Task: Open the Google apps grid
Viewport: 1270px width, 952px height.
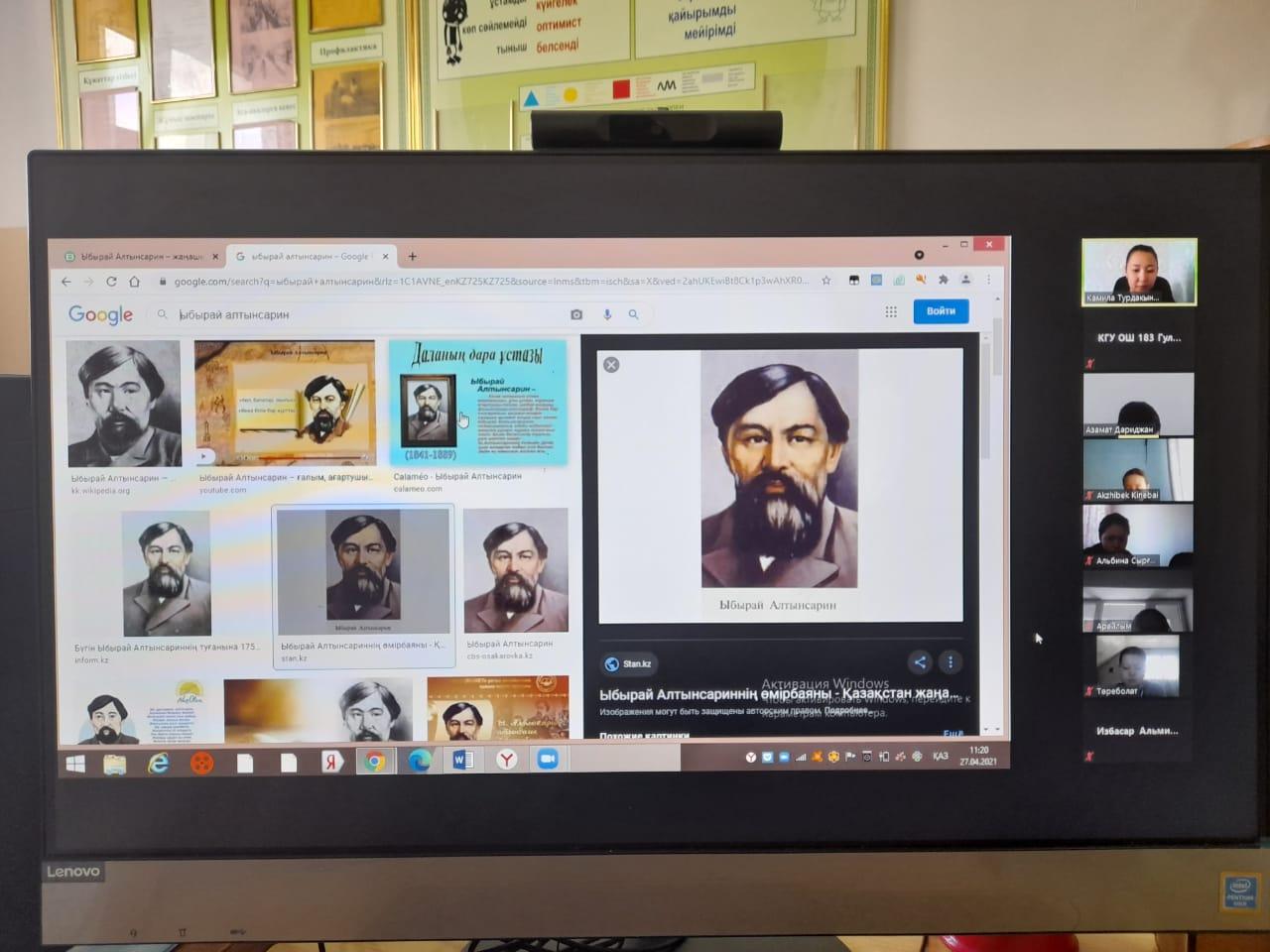Action: click(891, 311)
